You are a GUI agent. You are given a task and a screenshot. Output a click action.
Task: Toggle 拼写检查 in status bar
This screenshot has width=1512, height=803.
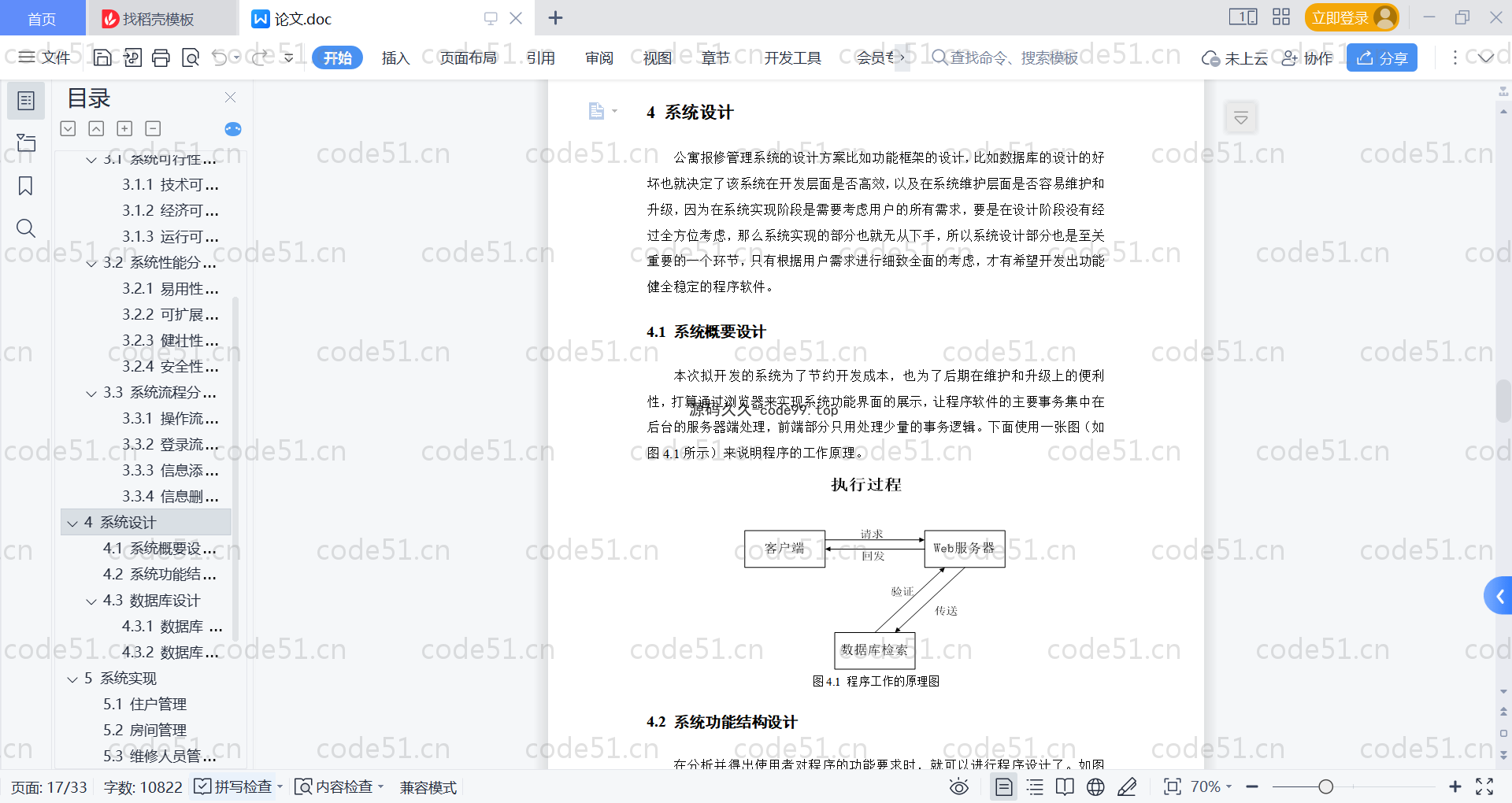point(238,786)
